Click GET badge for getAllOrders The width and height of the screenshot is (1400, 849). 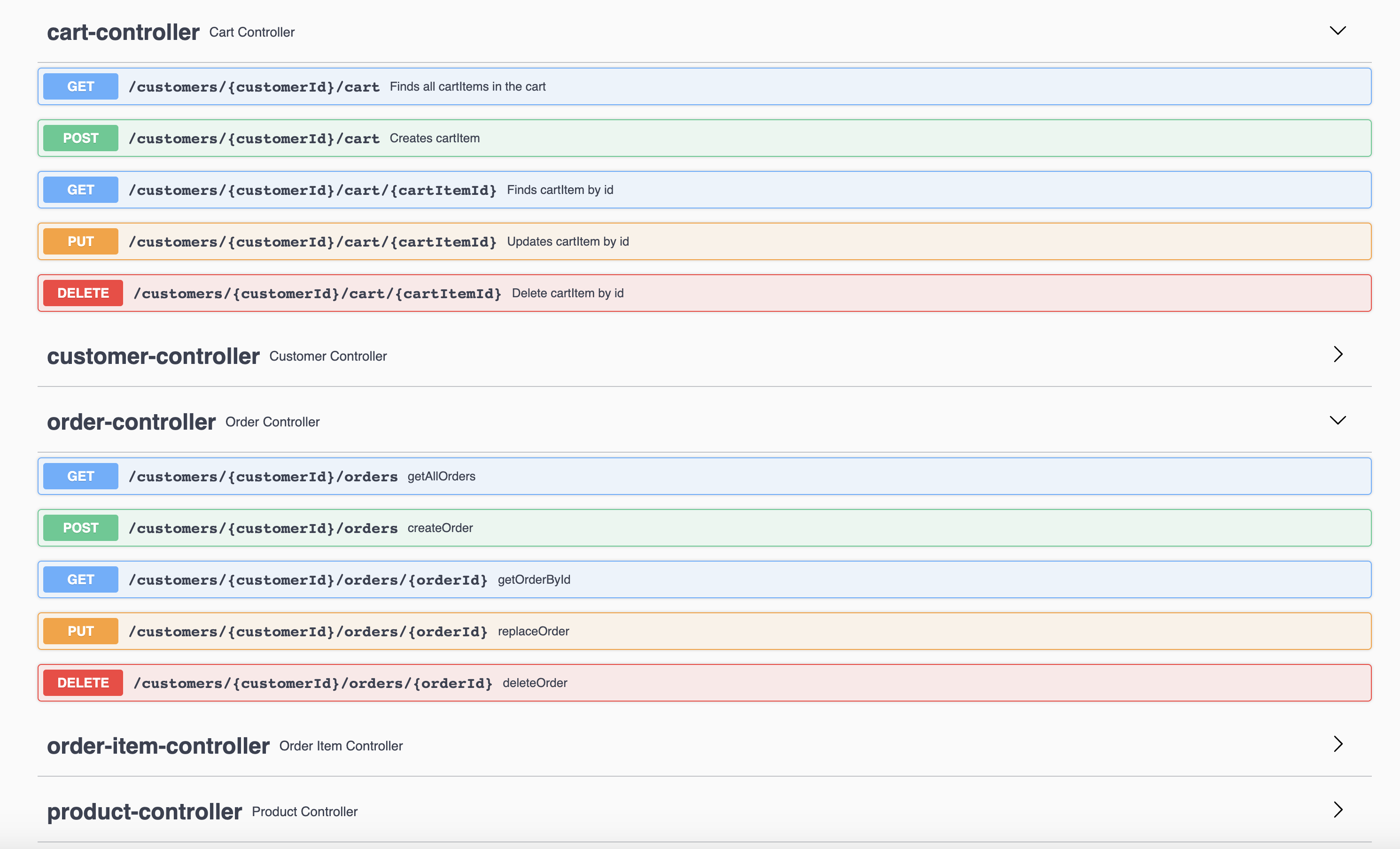pyautogui.click(x=81, y=476)
